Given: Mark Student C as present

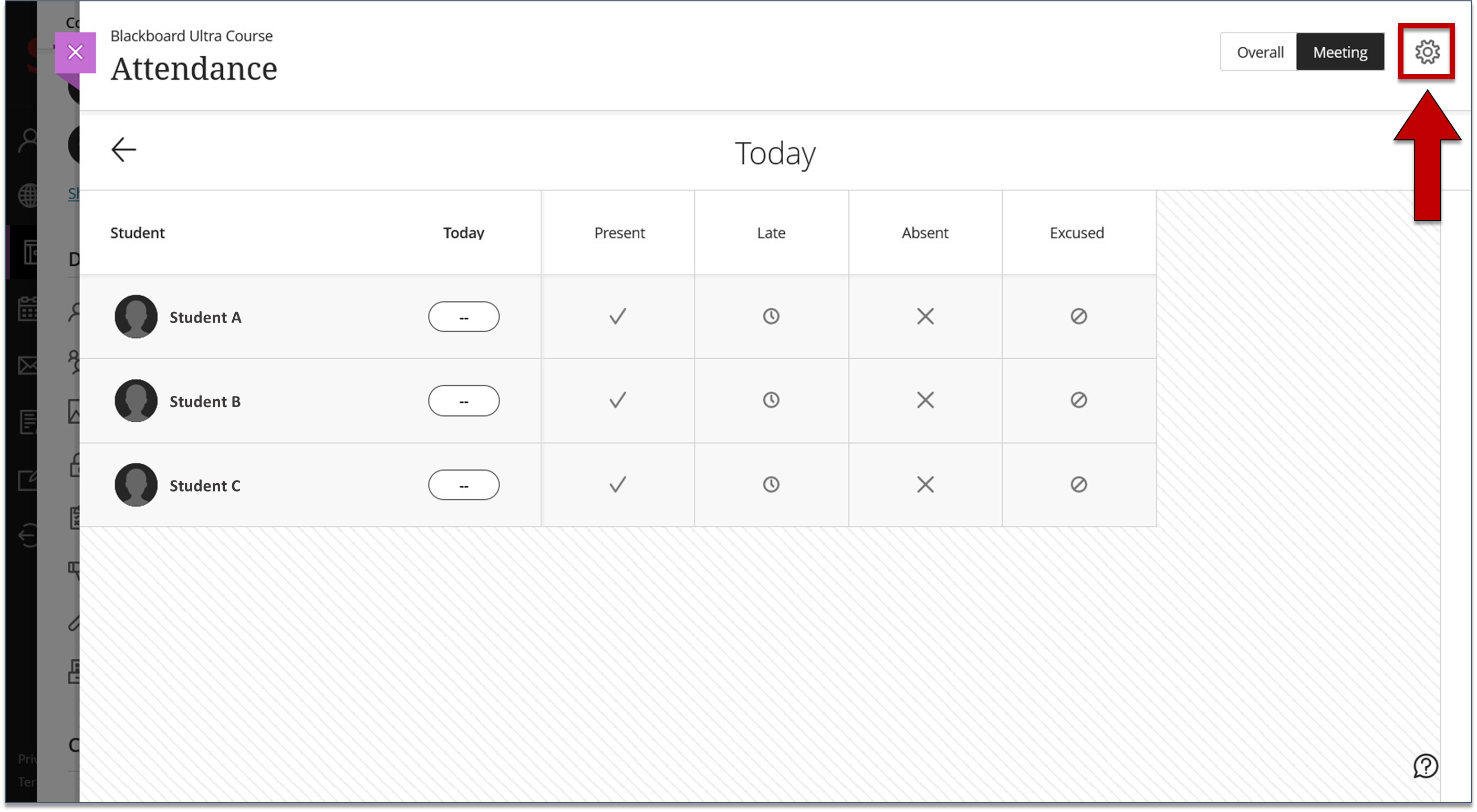Looking at the screenshot, I should [618, 485].
